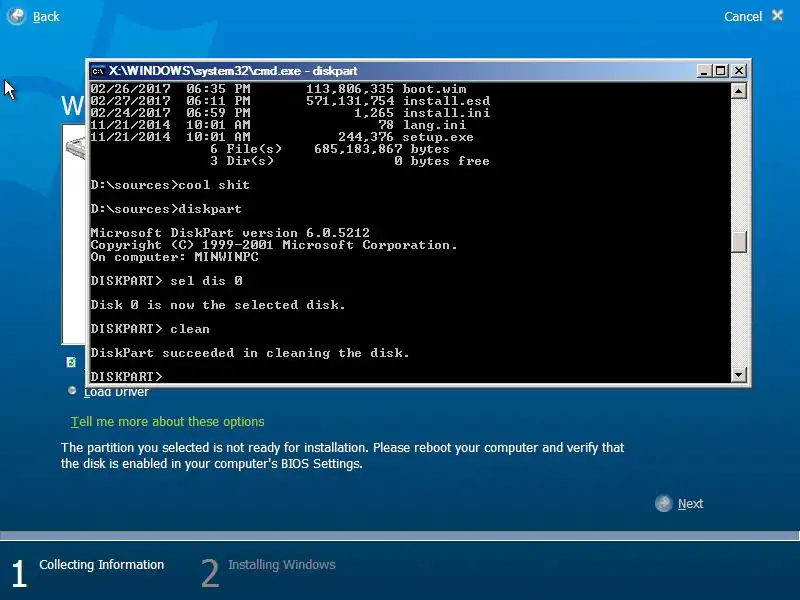Click the console scrollbar thumb
This screenshot has width=800, height=600.
738,242
